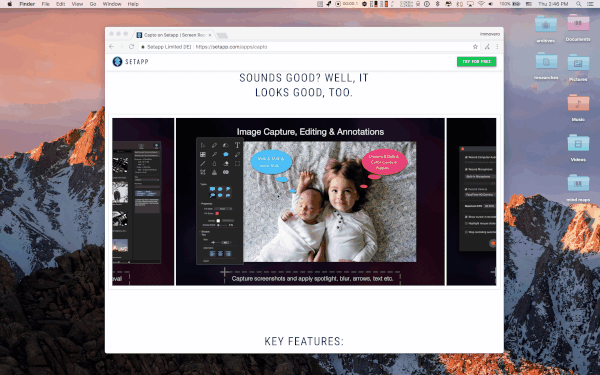This screenshot has width=600, height=375.
Task: Close the Capto on Setapp tab
Action: (210, 35)
